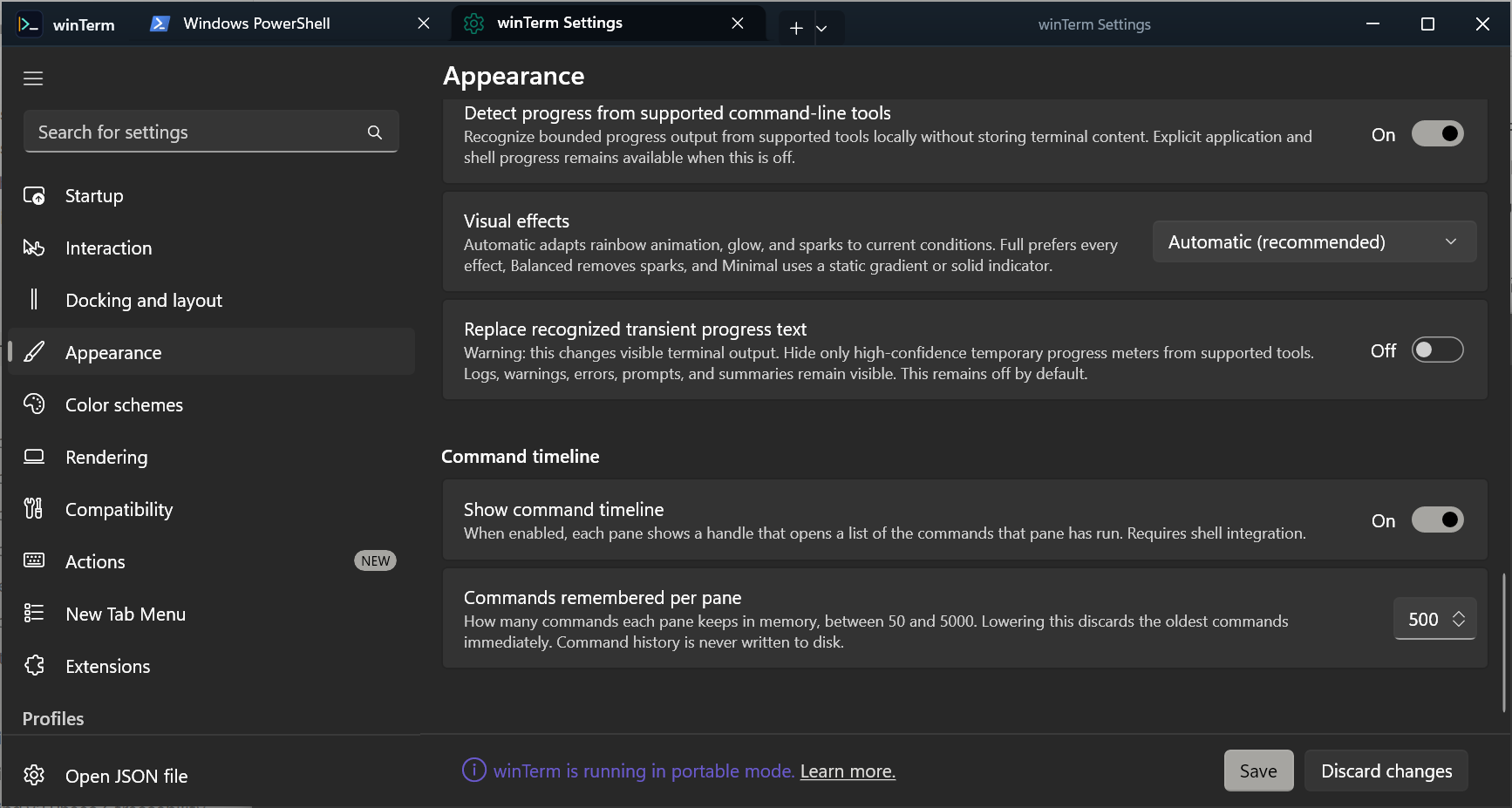This screenshot has height=808, width=1512.
Task: Open the Visual effects dropdown
Action: click(1314, 241)
